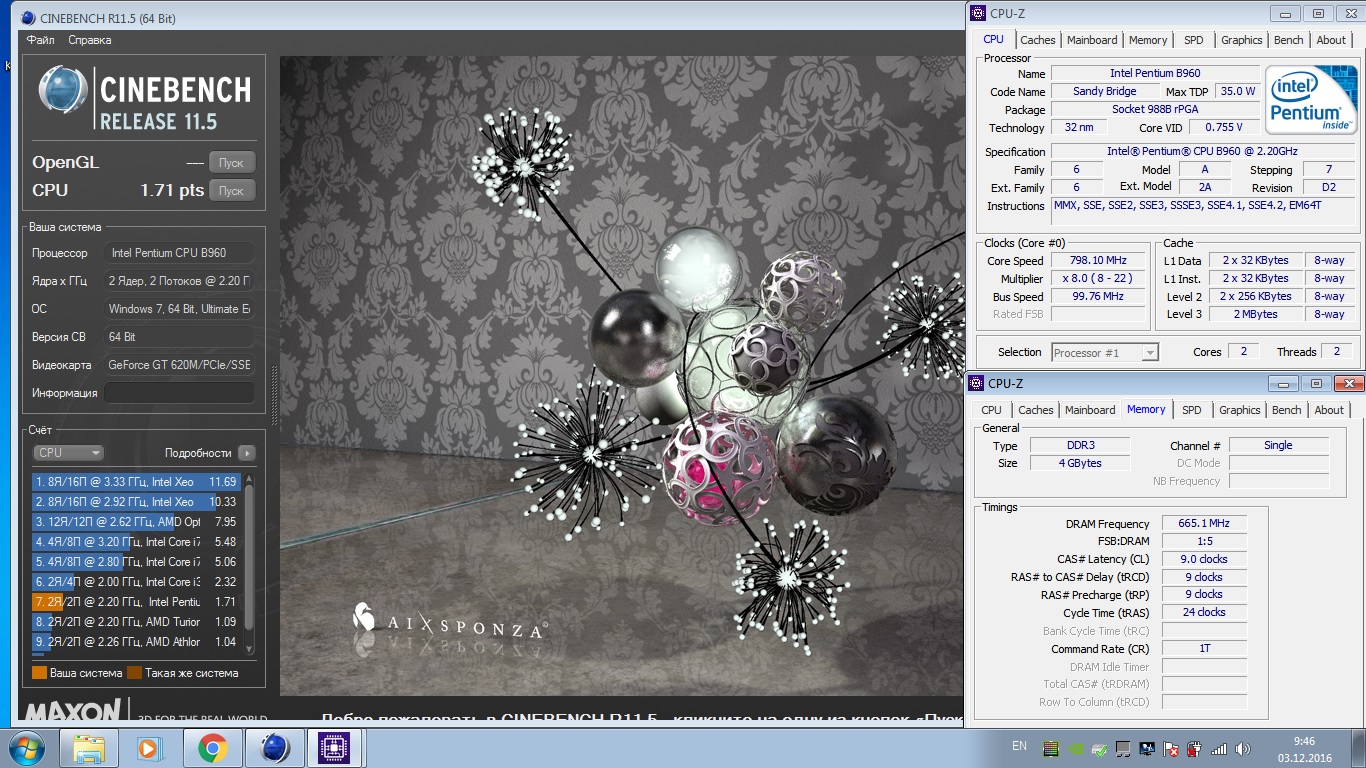
Task: Click the DRAM Frequency 665.1 MHz value
Action: click(1204, 523)
